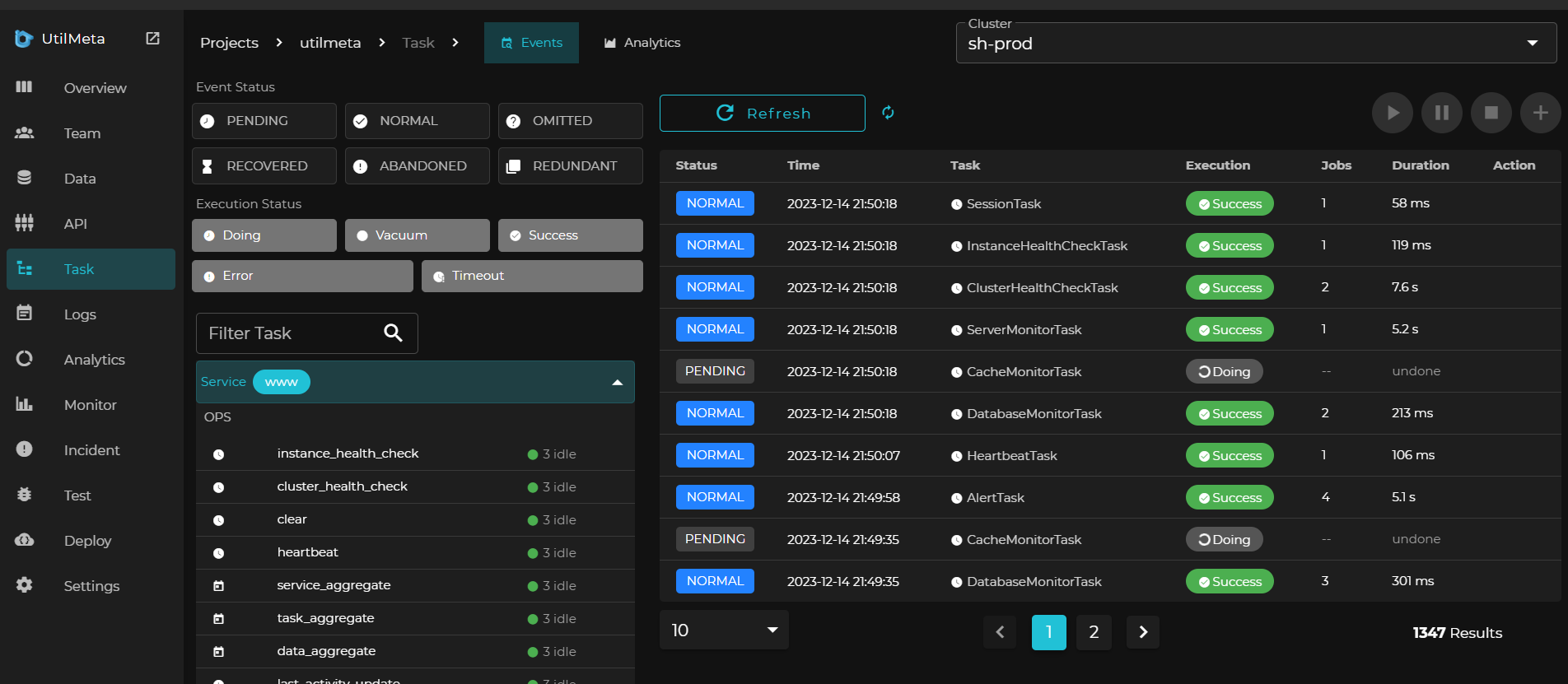
Task: Click the play button icon
Action: coord(1392,113)
